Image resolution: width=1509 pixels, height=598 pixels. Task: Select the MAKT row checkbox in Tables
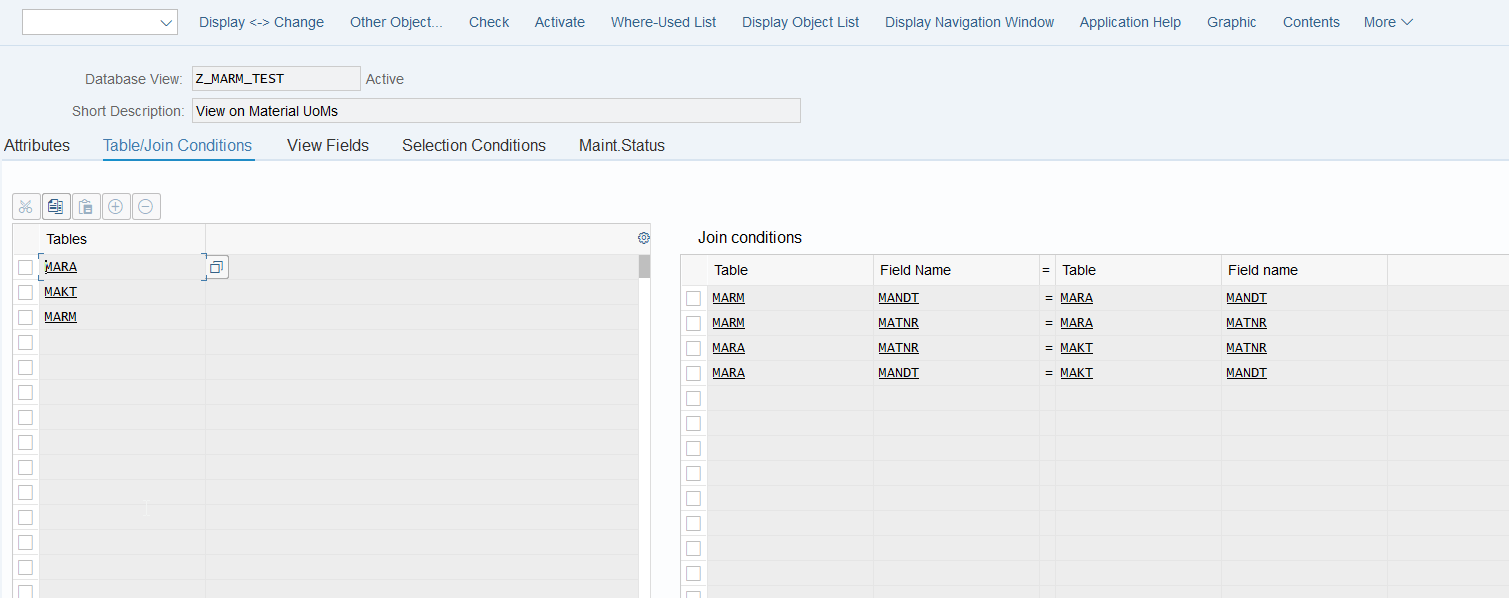click(x=25, y=292)
